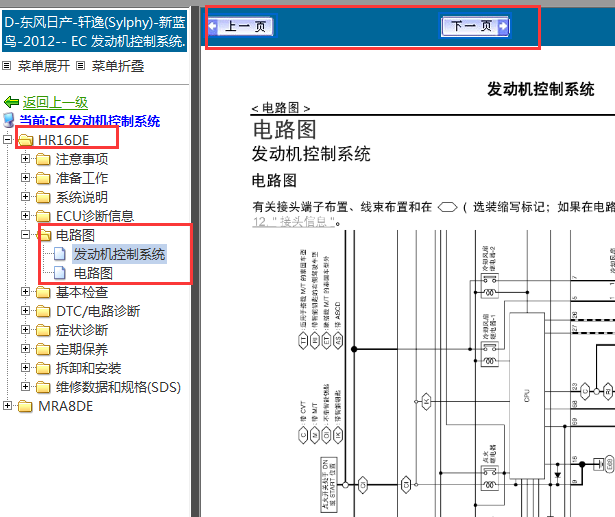Open the 12. "接头信息" link

(x=293, y=222)
